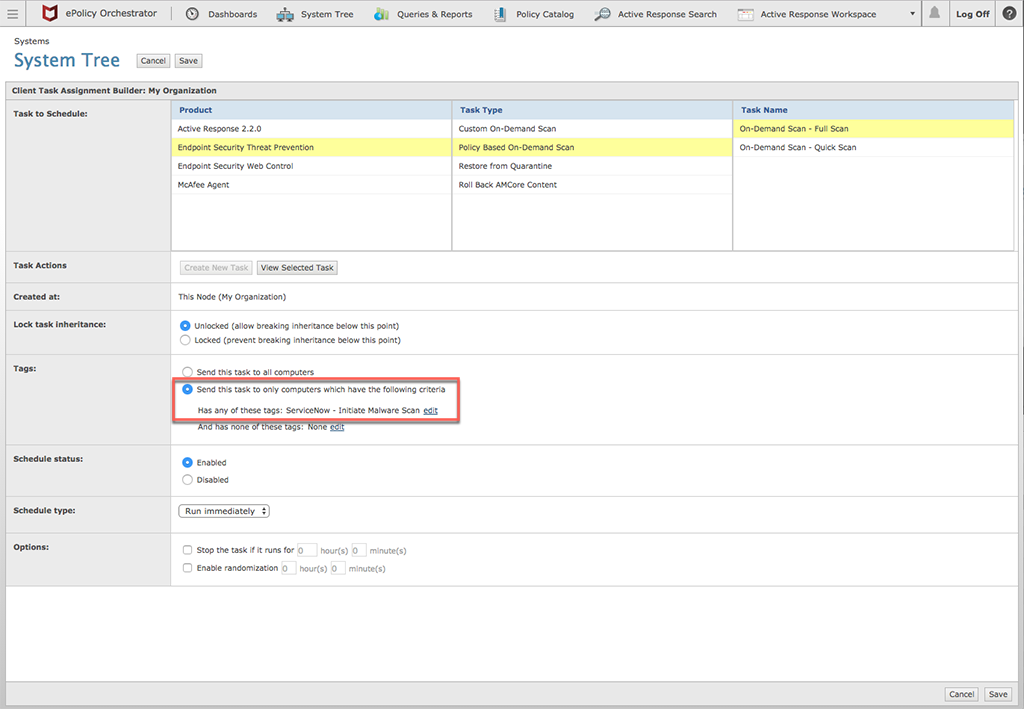Screen dimensions: 1024x709
Task: Open Active Response Search
Action: coord(667,14)
